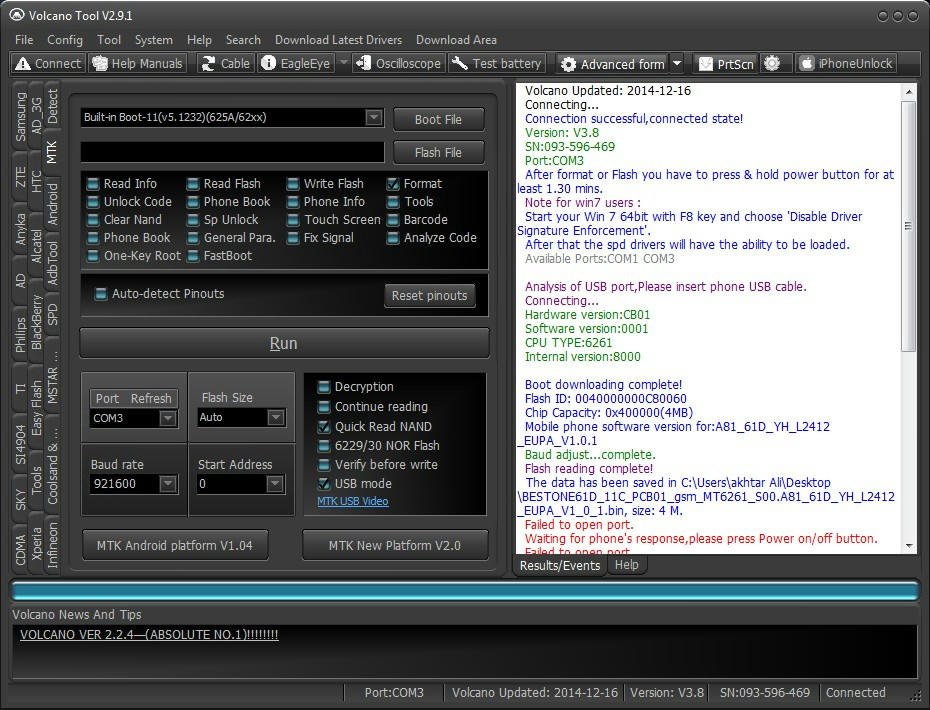This screenshot has width=930, height=710.
Task: Click the log panel vertical scrollbar thumb
Action: tap(909, 225)
